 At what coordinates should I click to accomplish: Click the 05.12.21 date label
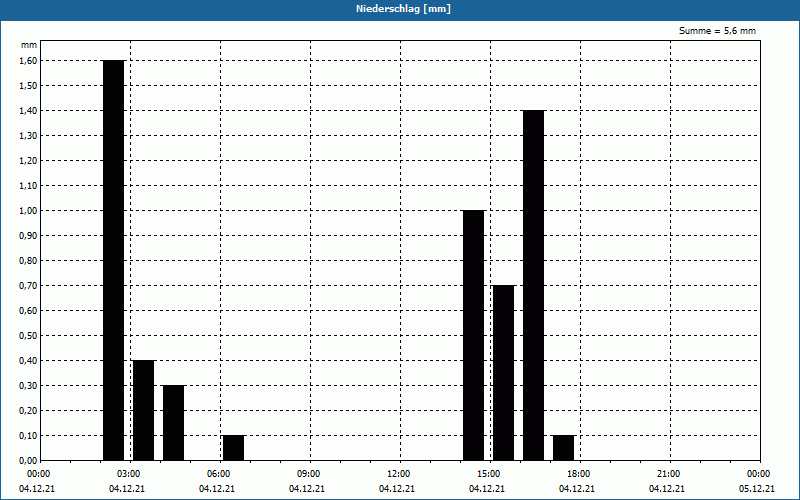[757, 488]
